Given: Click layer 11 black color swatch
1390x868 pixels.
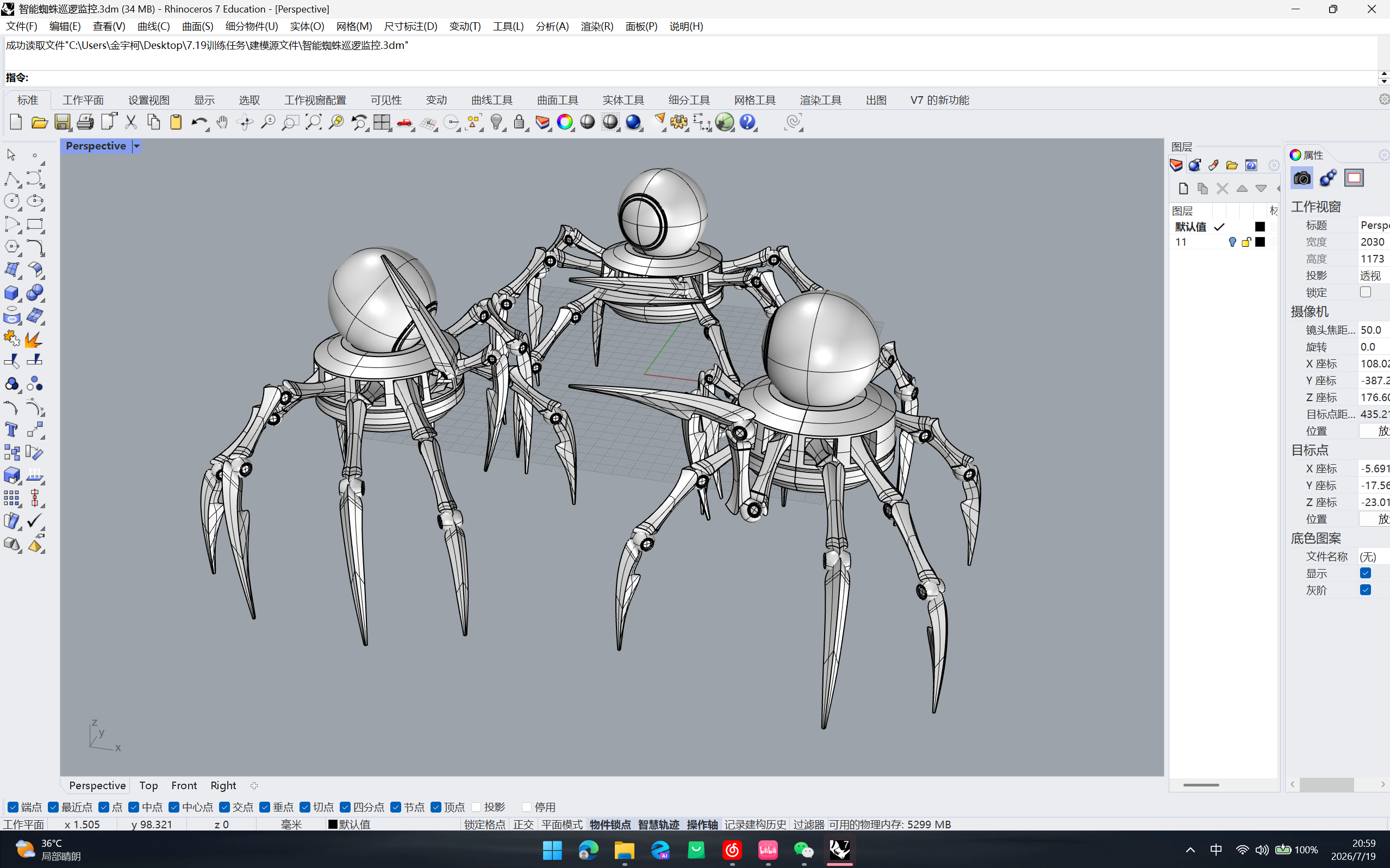Looking at the screenshot, I should [x=1260, y=242].
